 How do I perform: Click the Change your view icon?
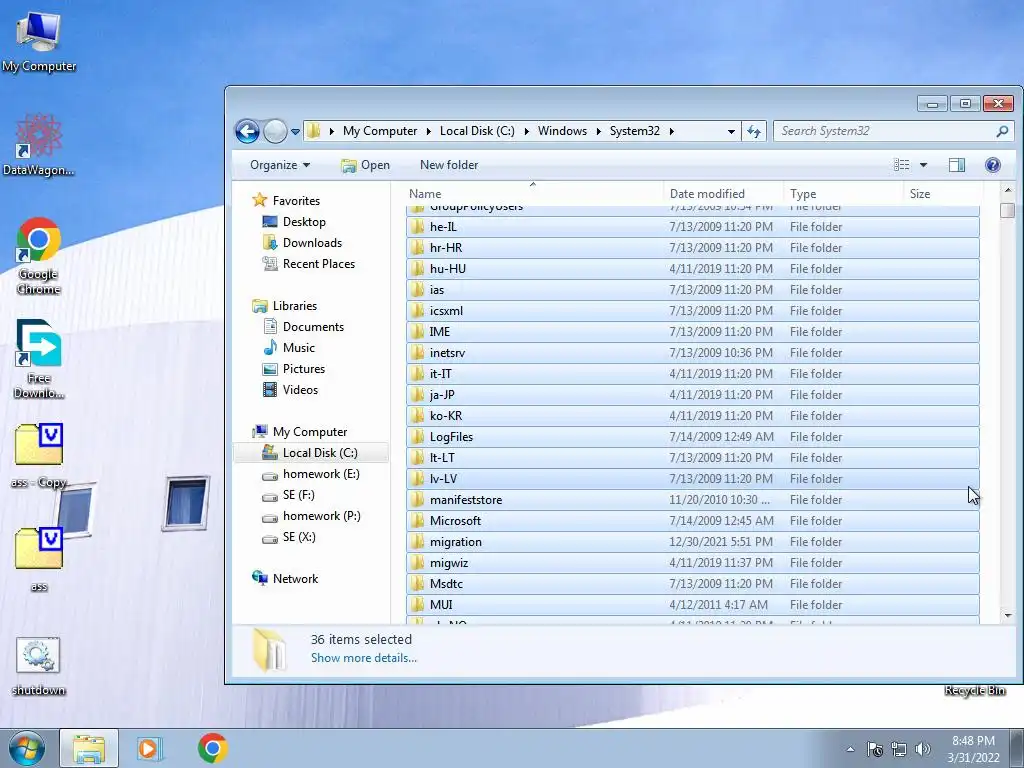[x=901, y=165]
